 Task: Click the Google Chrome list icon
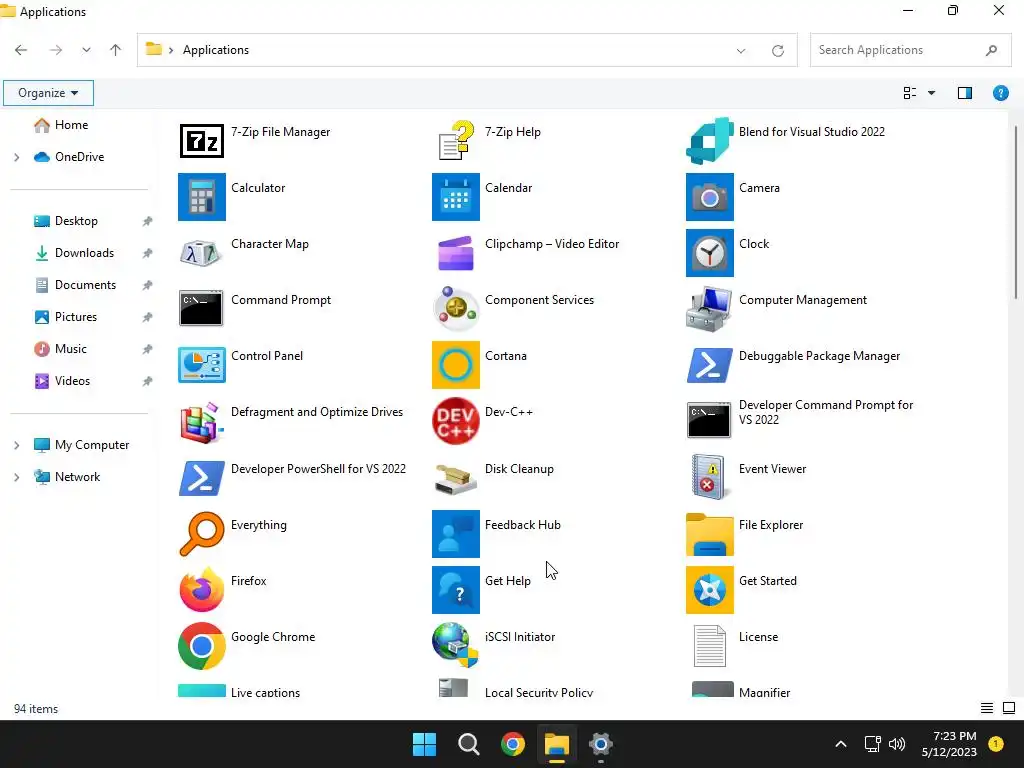pyautogui.click(x=202, y=646)
